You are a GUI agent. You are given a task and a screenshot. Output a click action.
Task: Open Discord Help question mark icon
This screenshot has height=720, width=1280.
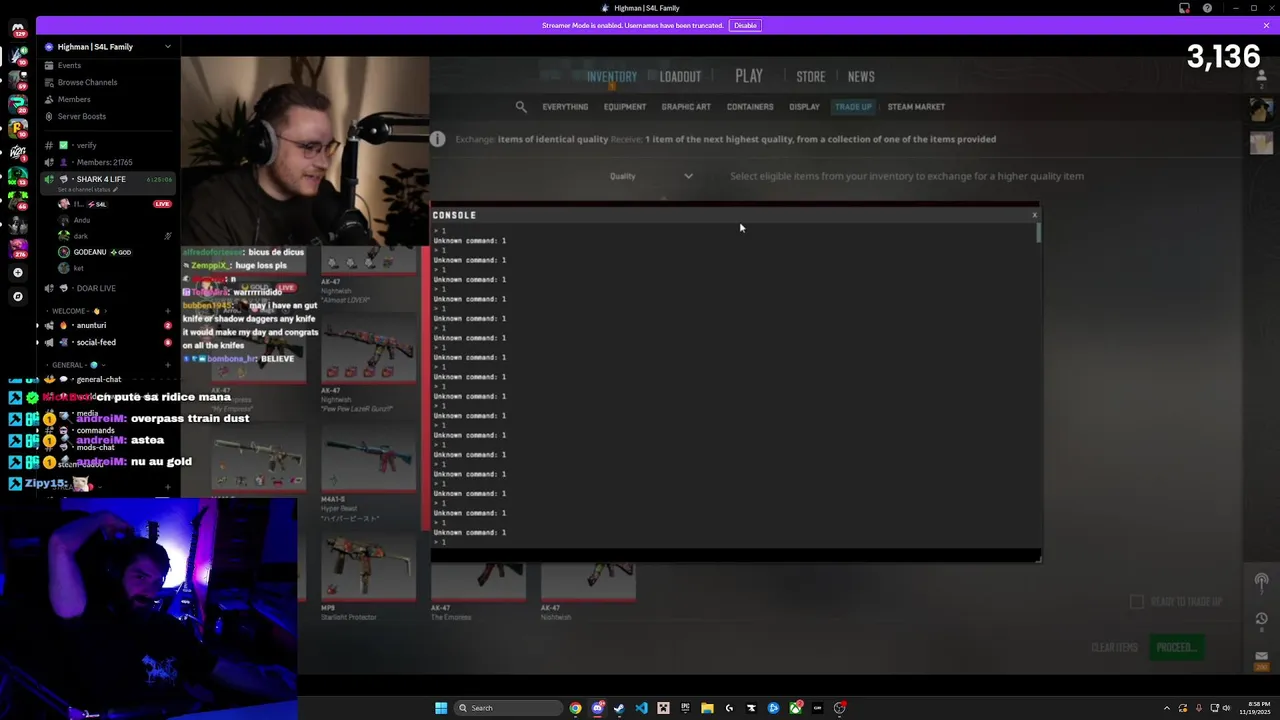(x=1207, y=8)
